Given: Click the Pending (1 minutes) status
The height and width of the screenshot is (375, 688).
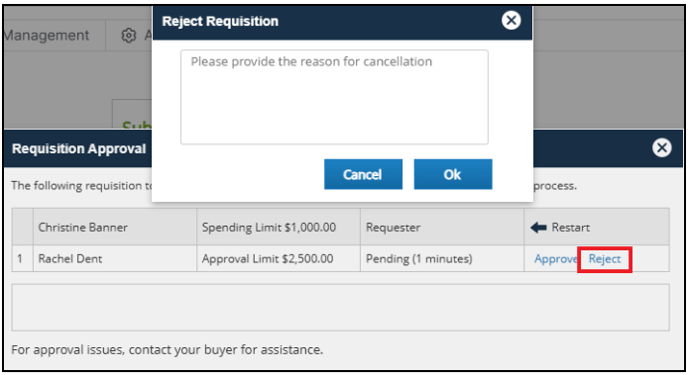Looking at the screenshot, I should pos(419,259).
